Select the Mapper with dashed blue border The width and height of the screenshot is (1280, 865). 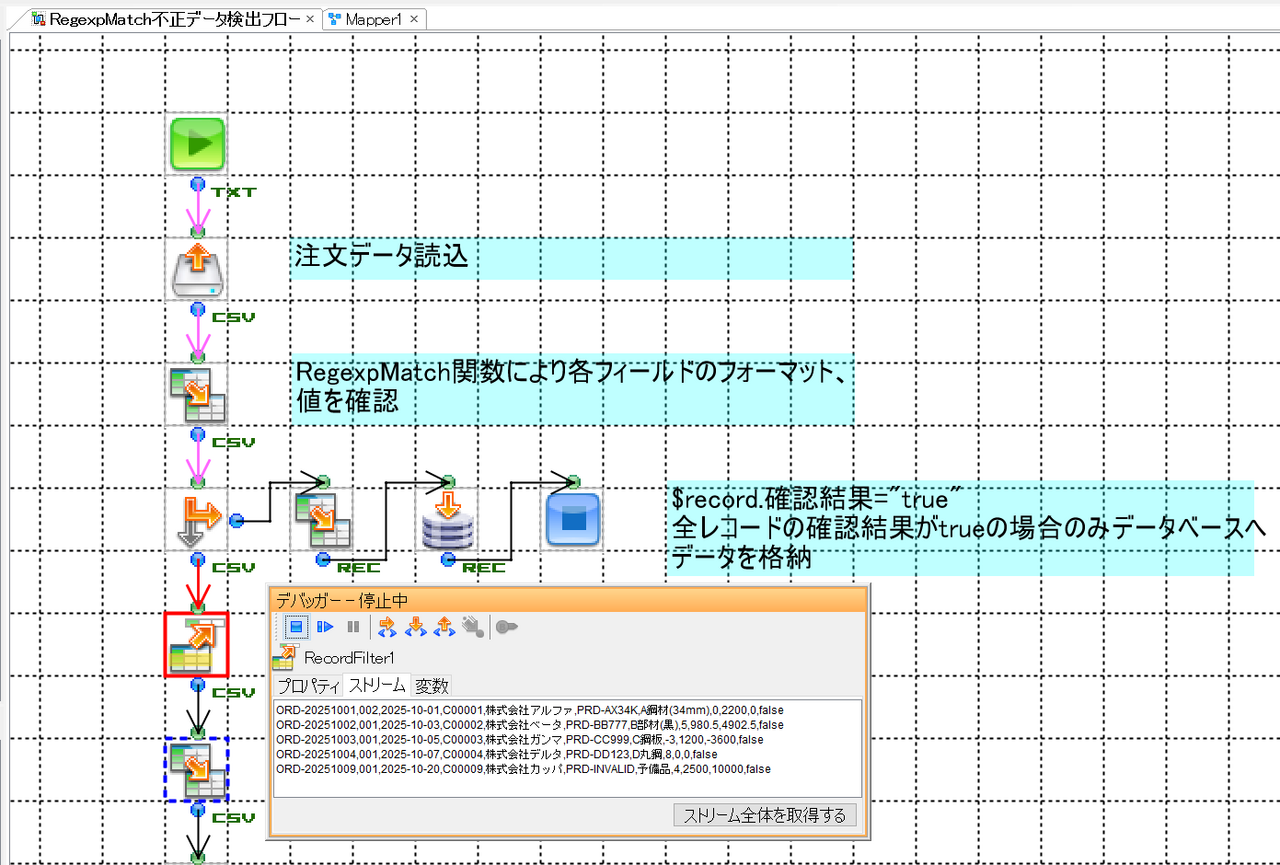click(197, 770)
